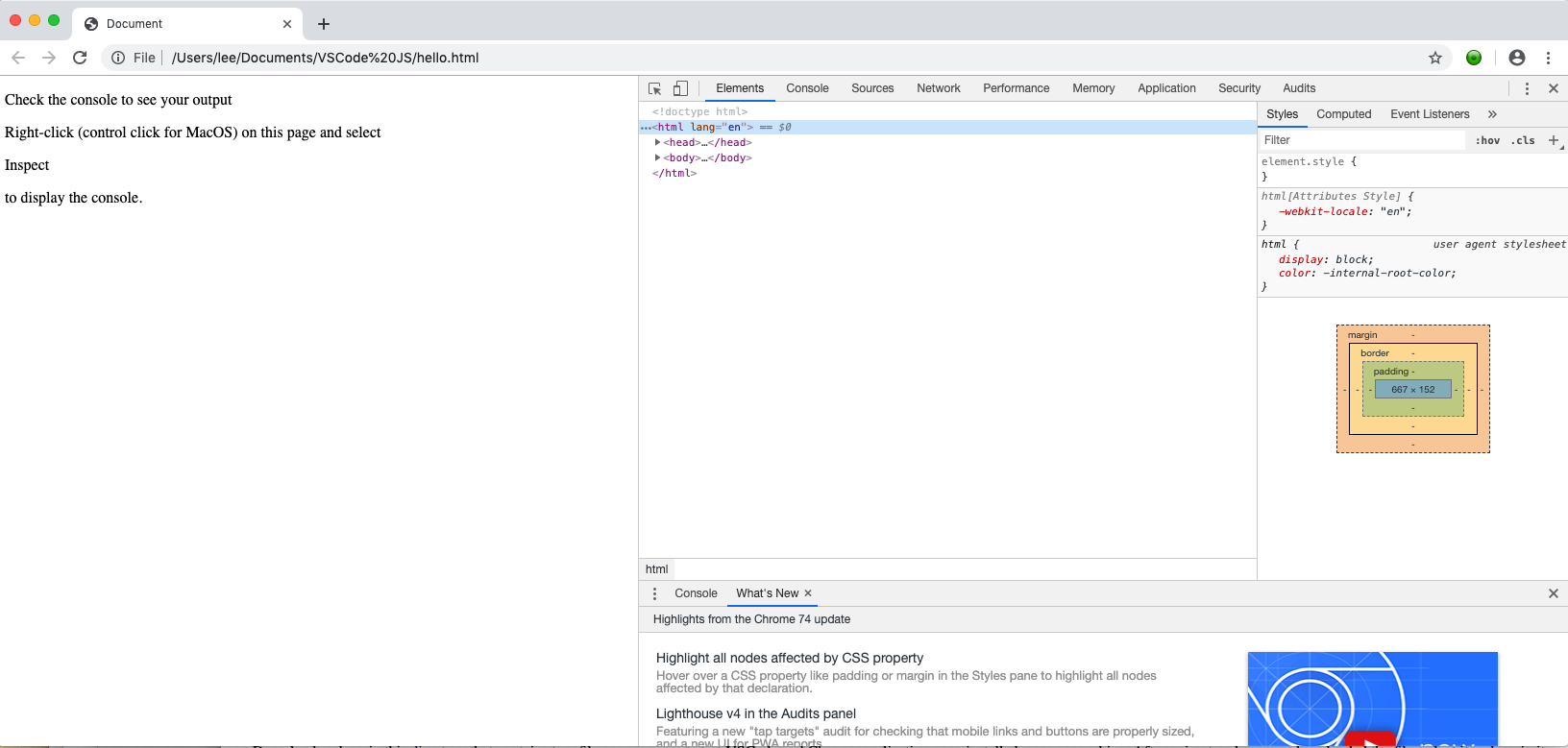Select the html lang="en" node
This screenshot has height=748, width=1568.
(x=947, y=127)
